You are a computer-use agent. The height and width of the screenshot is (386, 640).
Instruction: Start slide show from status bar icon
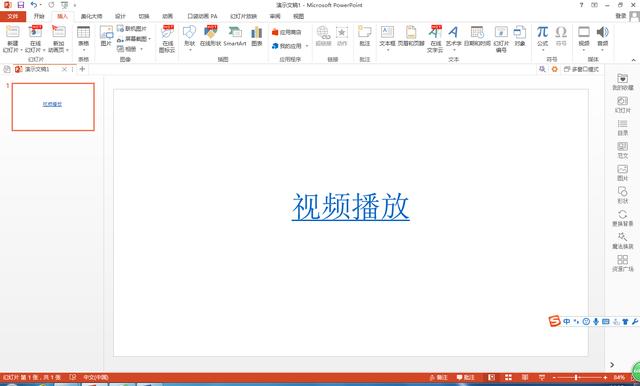[x=542, y=377]
